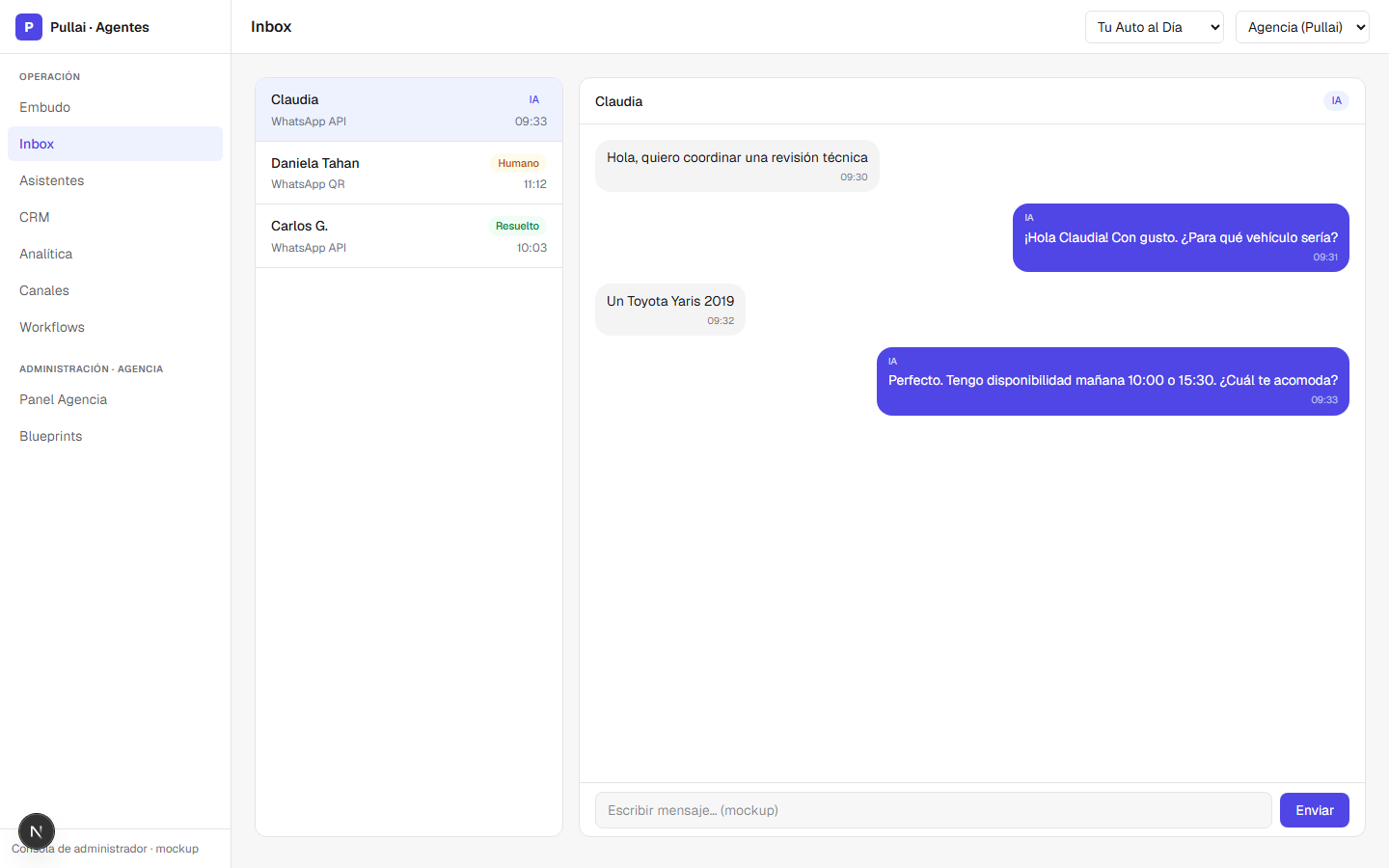Open the Next.js dev tools N badge

pos(37,831)
